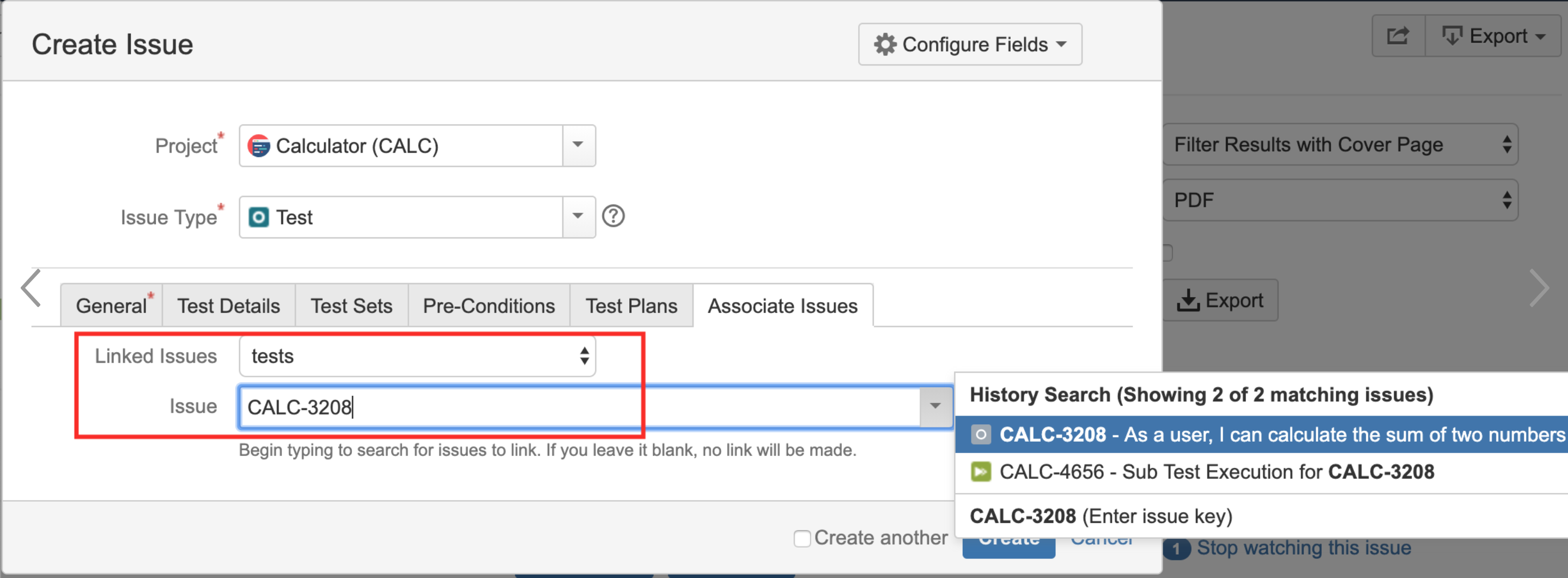Click the Test issue type icon
Viewport: 1568px width, 578px height.
click(x=259, y=218)
